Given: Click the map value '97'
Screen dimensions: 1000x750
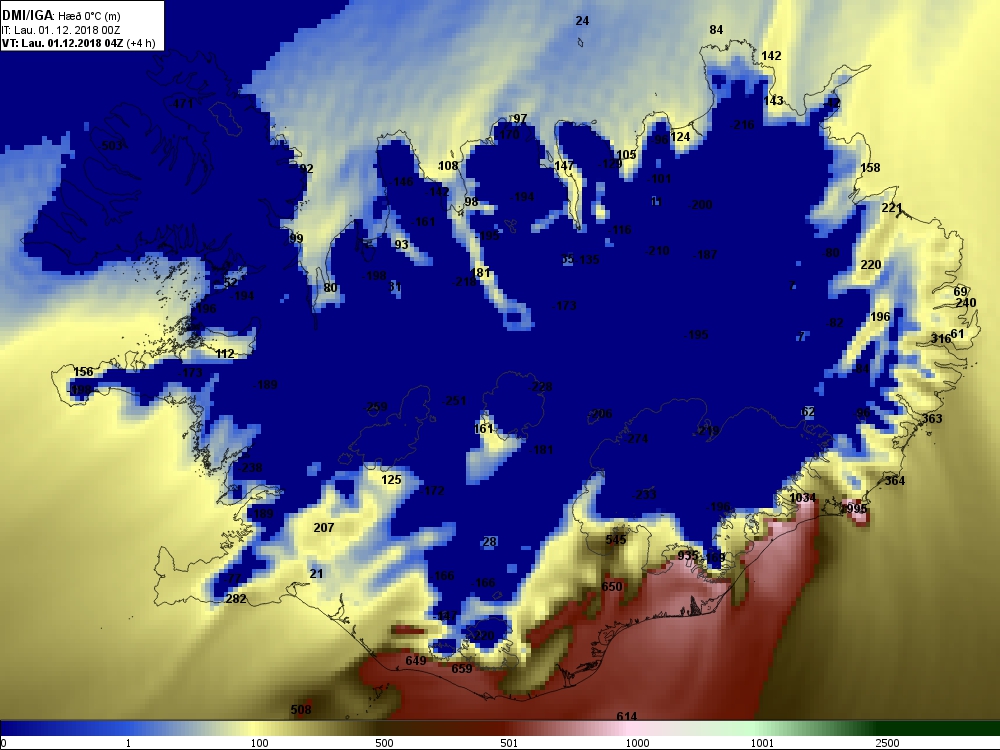Looking at the screenshot, I should coord(520,119).
